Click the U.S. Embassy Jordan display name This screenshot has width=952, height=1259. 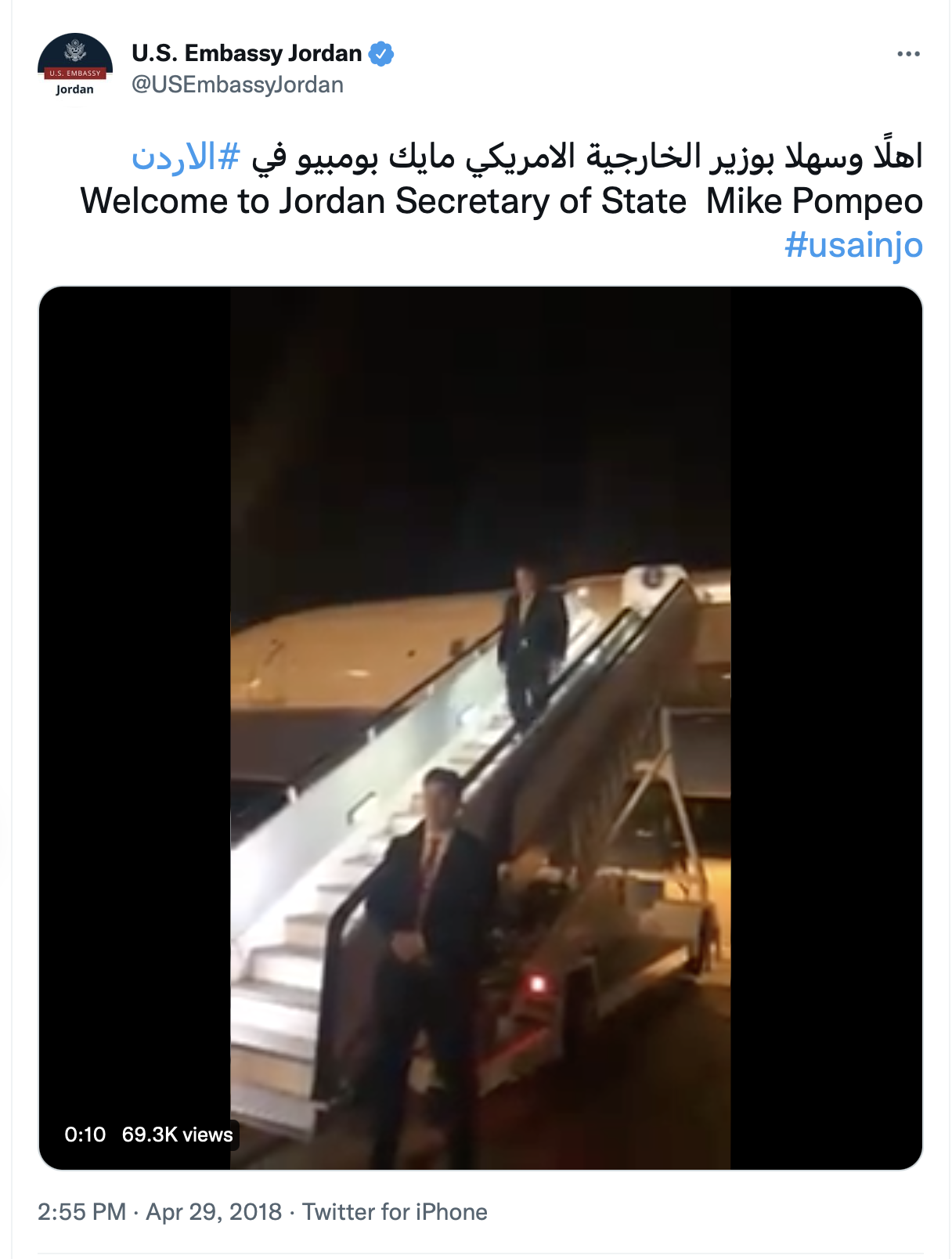[247, 53]
